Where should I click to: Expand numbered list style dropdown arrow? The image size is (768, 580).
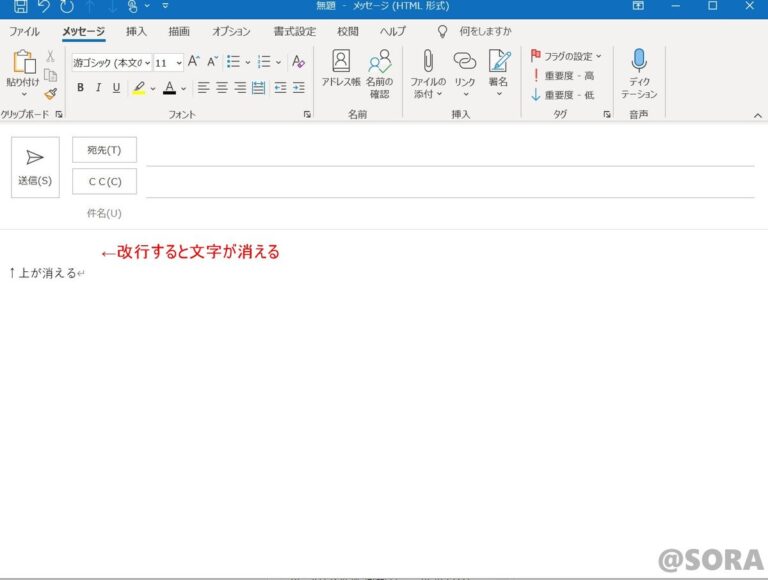click(278, 62)
